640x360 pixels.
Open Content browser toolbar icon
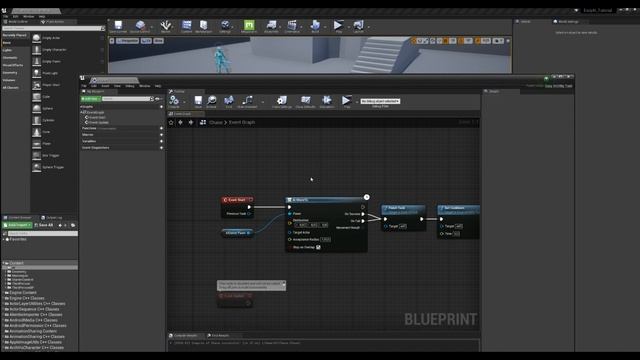point(187,27)
